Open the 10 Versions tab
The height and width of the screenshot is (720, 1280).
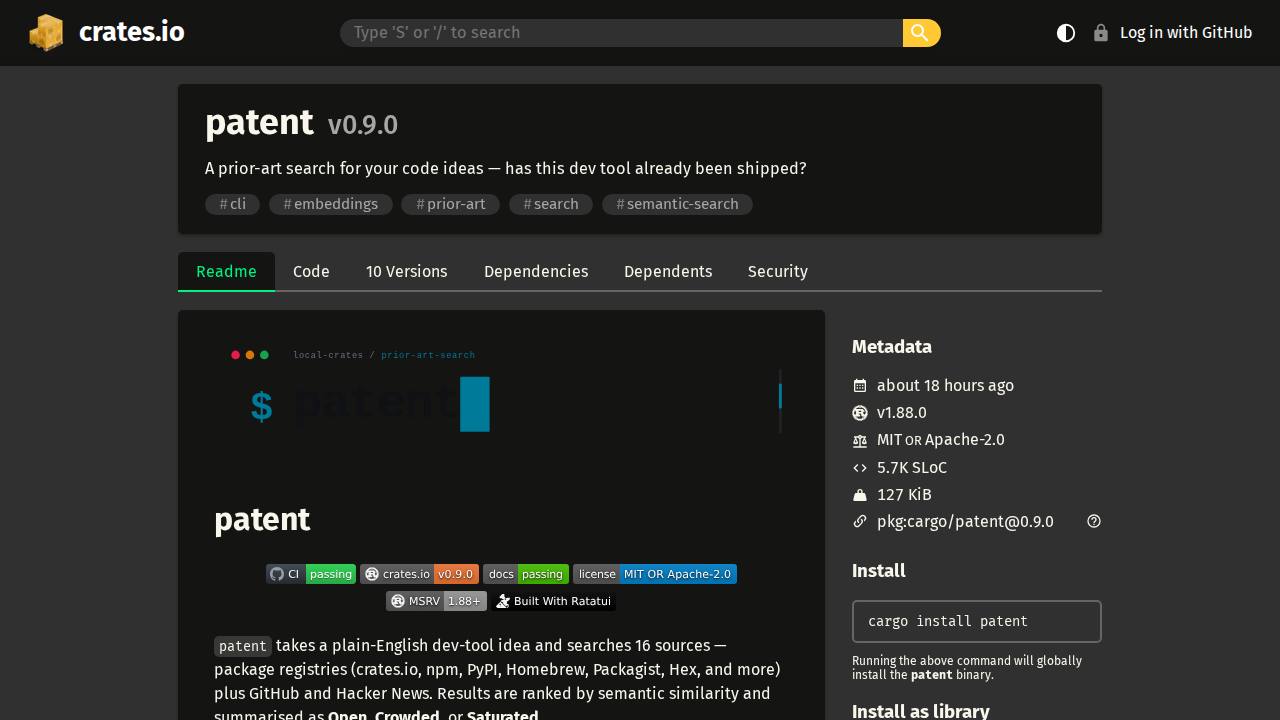tap(406, 272)
